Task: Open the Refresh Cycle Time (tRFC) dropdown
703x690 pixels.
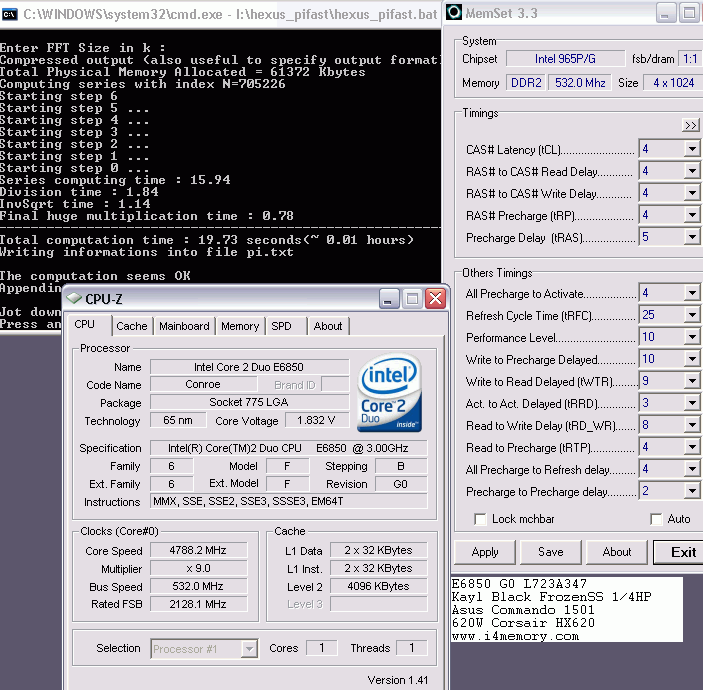Action: click(692, 315)
